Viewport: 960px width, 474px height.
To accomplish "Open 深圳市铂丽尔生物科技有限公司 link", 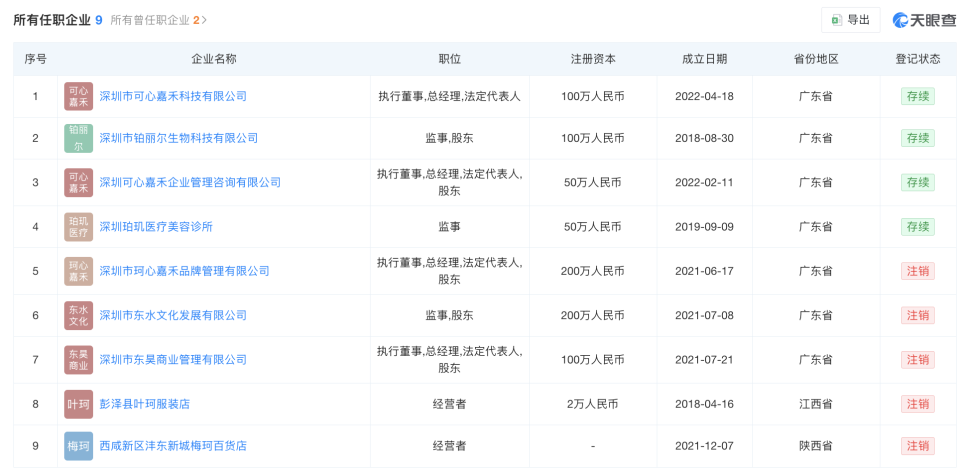I will click(x=178, y=138).
